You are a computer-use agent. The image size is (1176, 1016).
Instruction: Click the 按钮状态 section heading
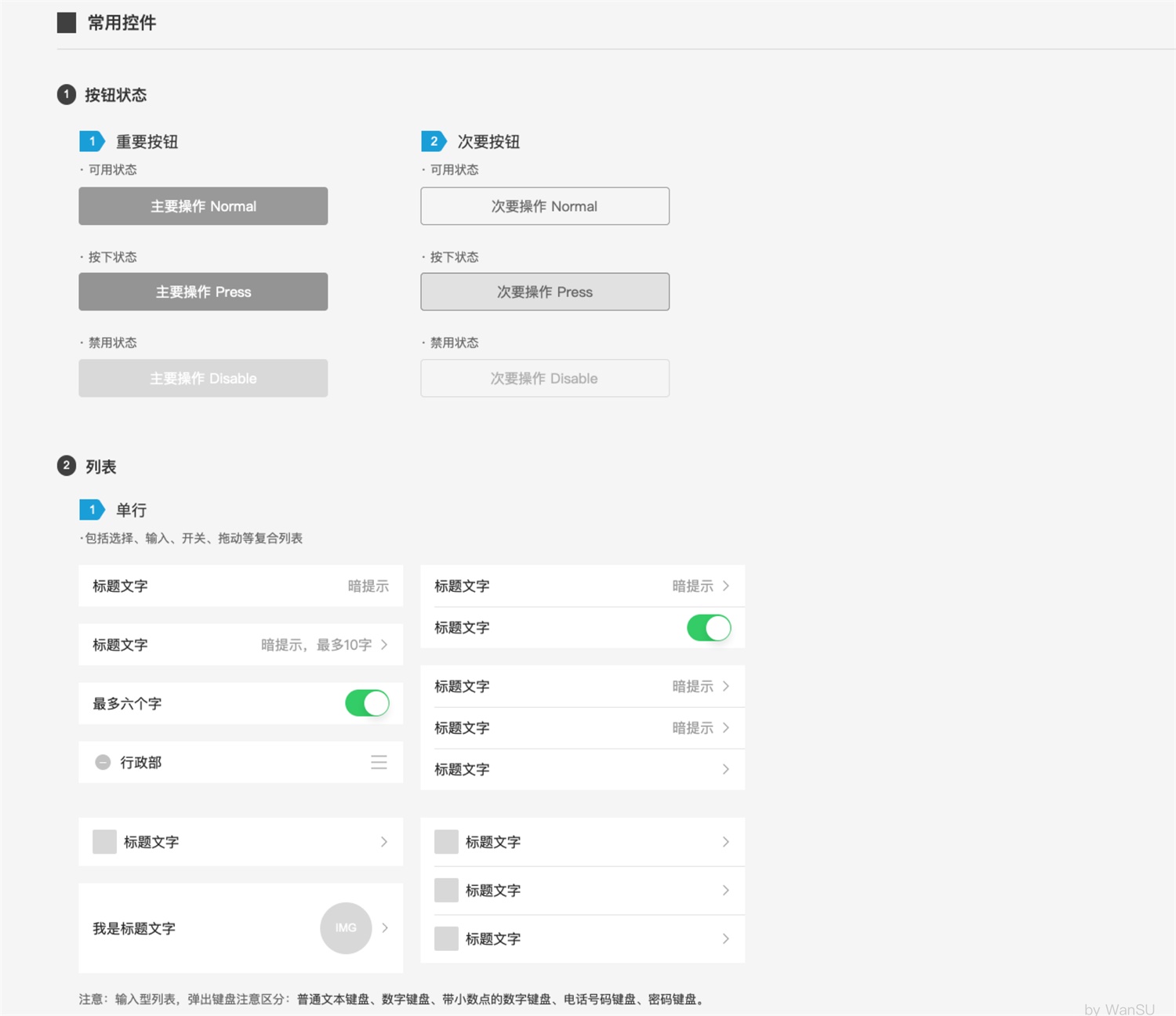[x=116, y=95]
